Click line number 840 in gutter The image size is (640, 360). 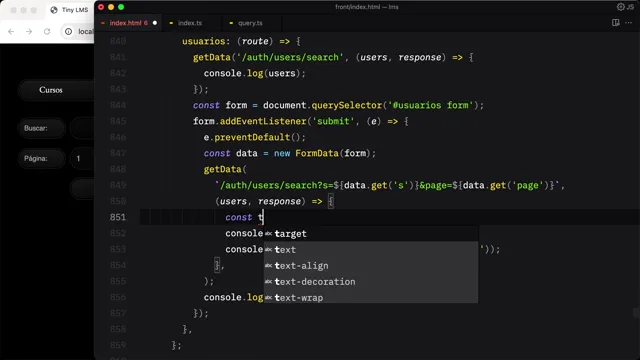click(x=118, y=41)
